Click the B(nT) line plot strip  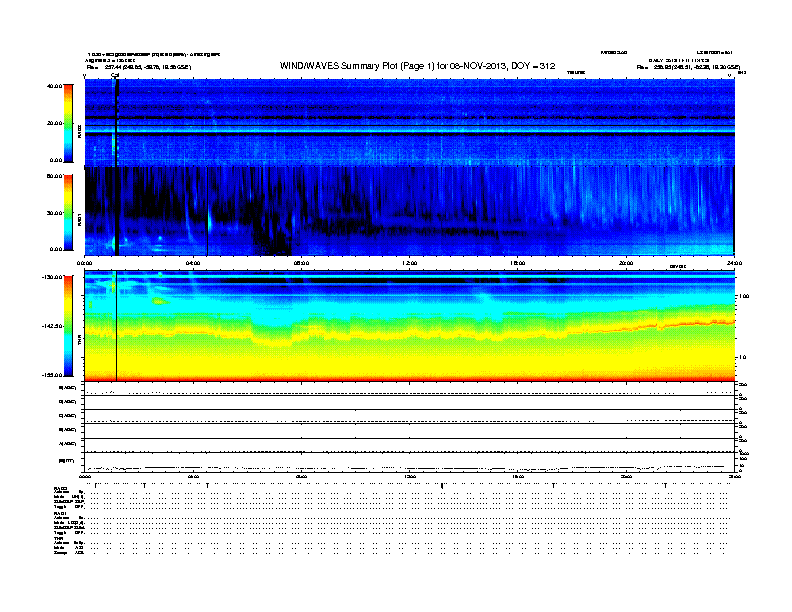(x=410, y=462)
